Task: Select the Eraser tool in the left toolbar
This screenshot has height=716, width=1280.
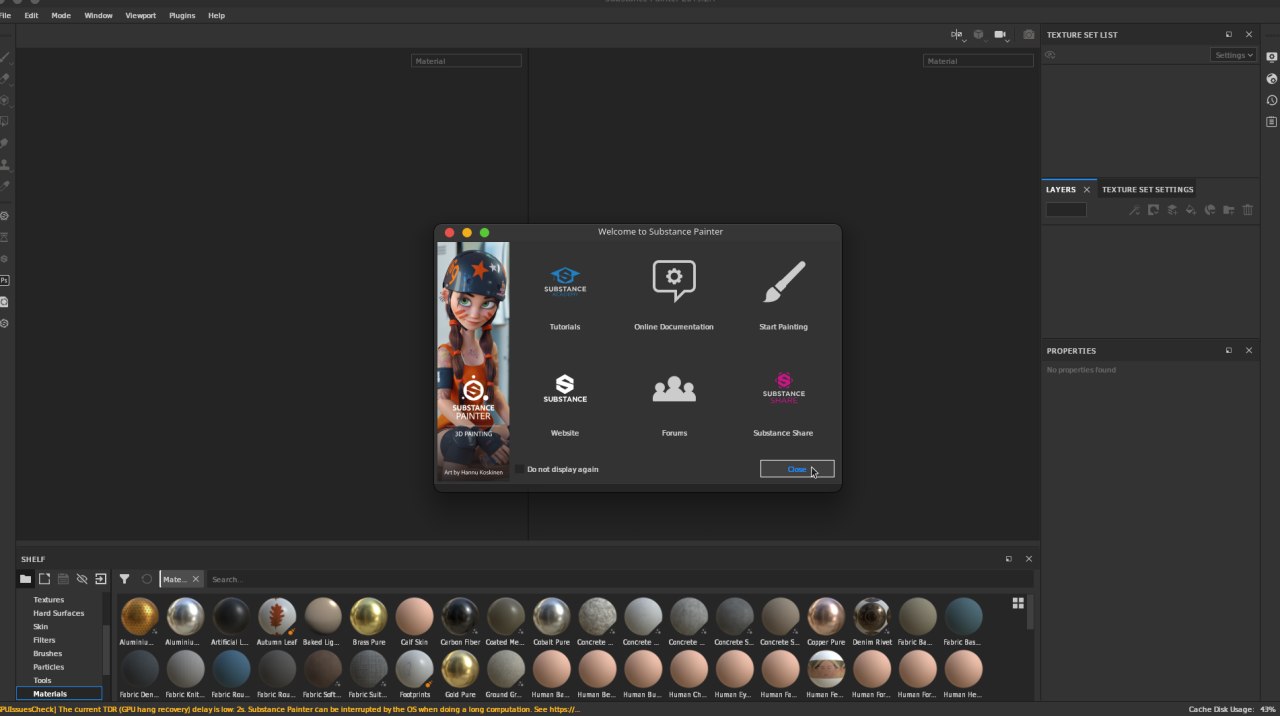Action: point(5,78)
